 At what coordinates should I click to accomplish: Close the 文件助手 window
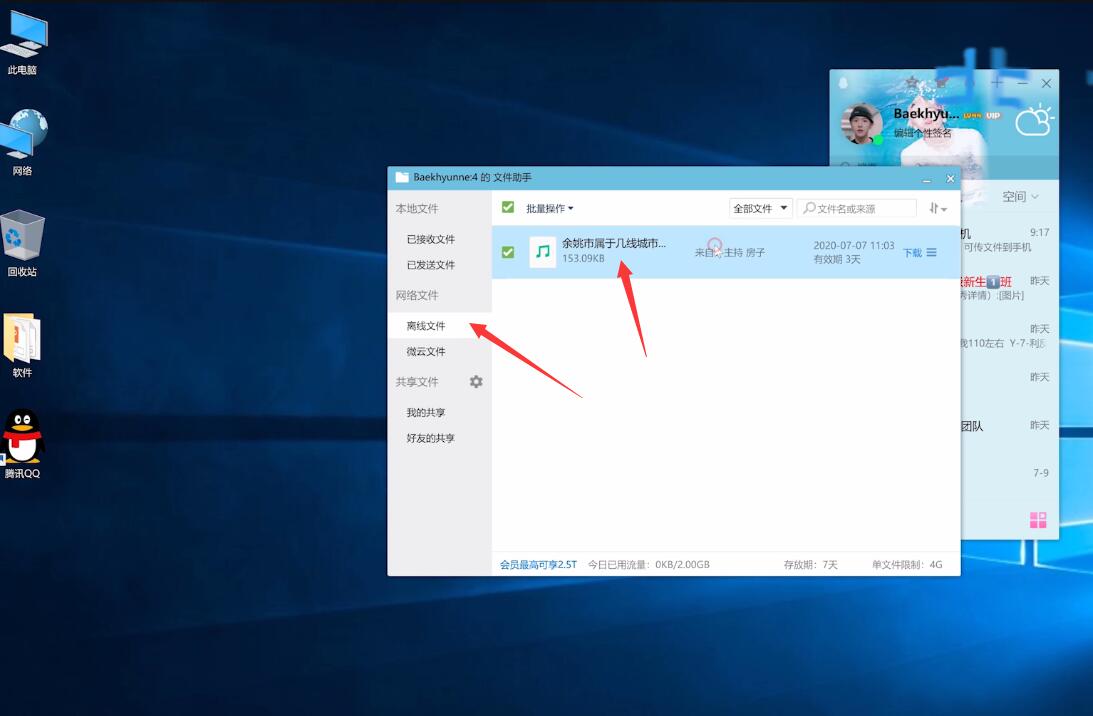coord(950,178)
